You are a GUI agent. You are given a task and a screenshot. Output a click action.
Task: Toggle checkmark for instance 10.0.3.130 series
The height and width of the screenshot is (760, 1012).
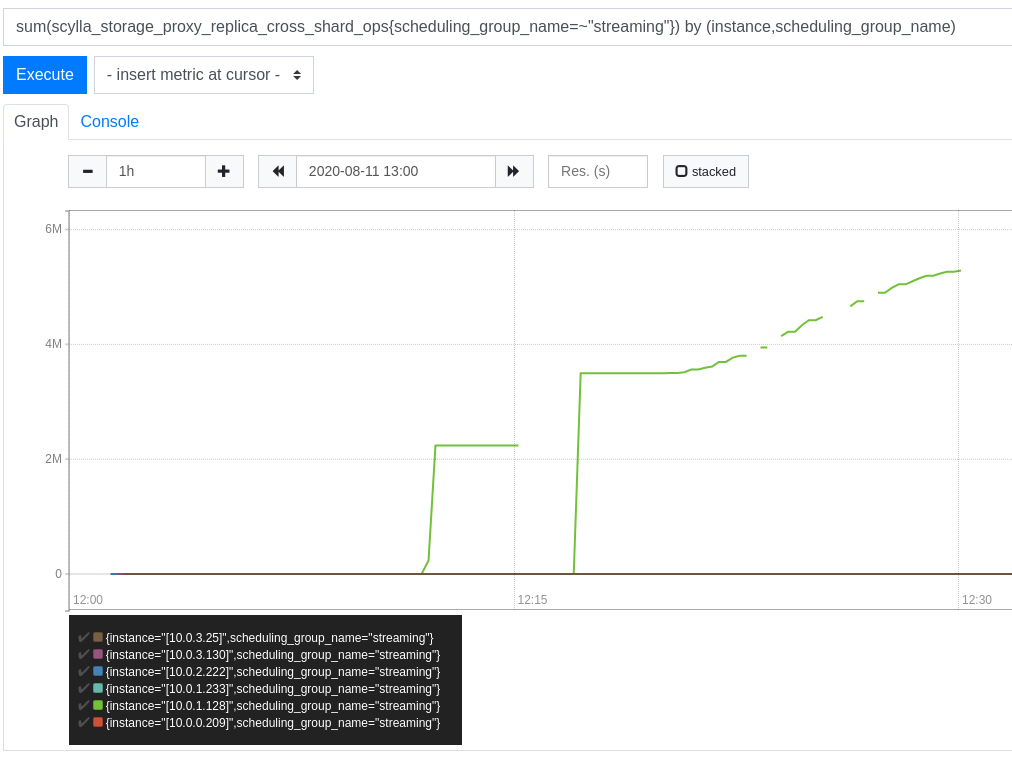pos(83,654)
